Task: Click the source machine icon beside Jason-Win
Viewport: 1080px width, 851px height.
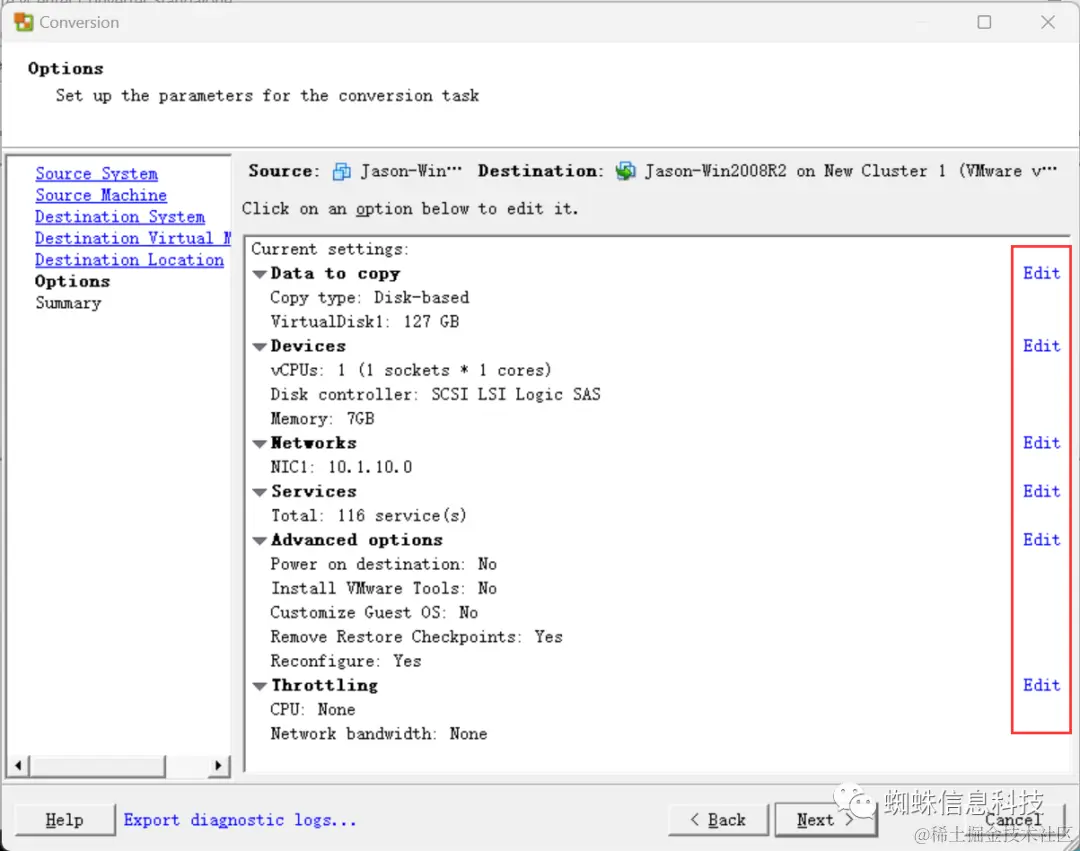Action: (342, 171)
